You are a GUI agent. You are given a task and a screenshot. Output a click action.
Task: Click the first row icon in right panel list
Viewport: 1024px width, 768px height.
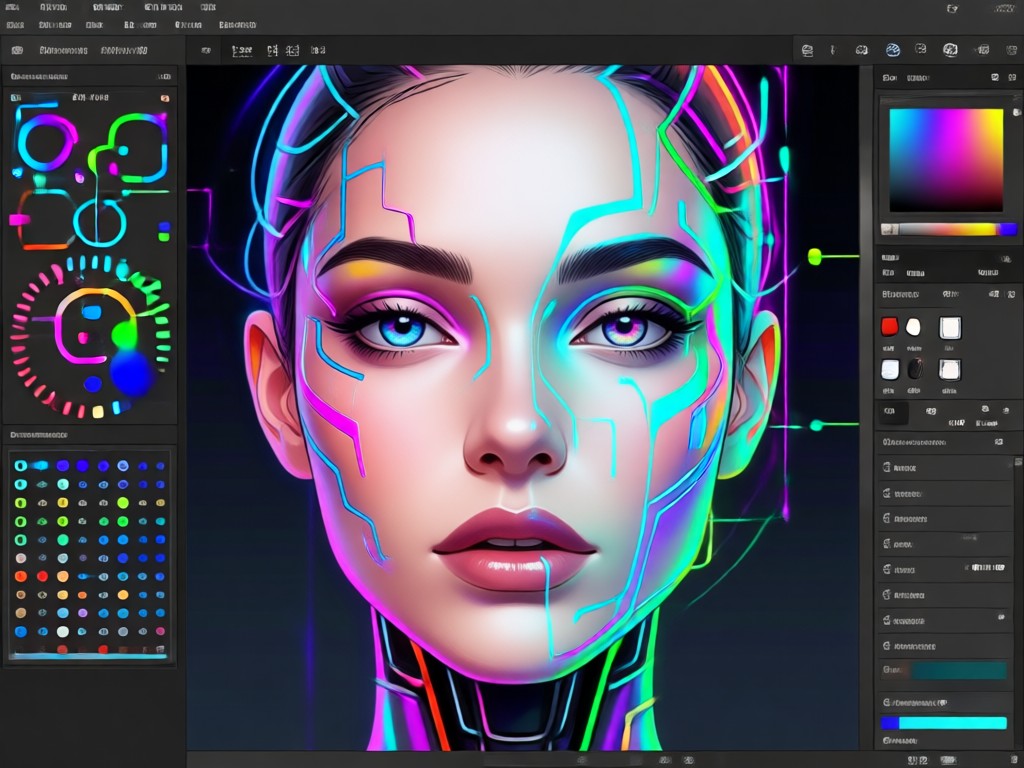[887, 468]
